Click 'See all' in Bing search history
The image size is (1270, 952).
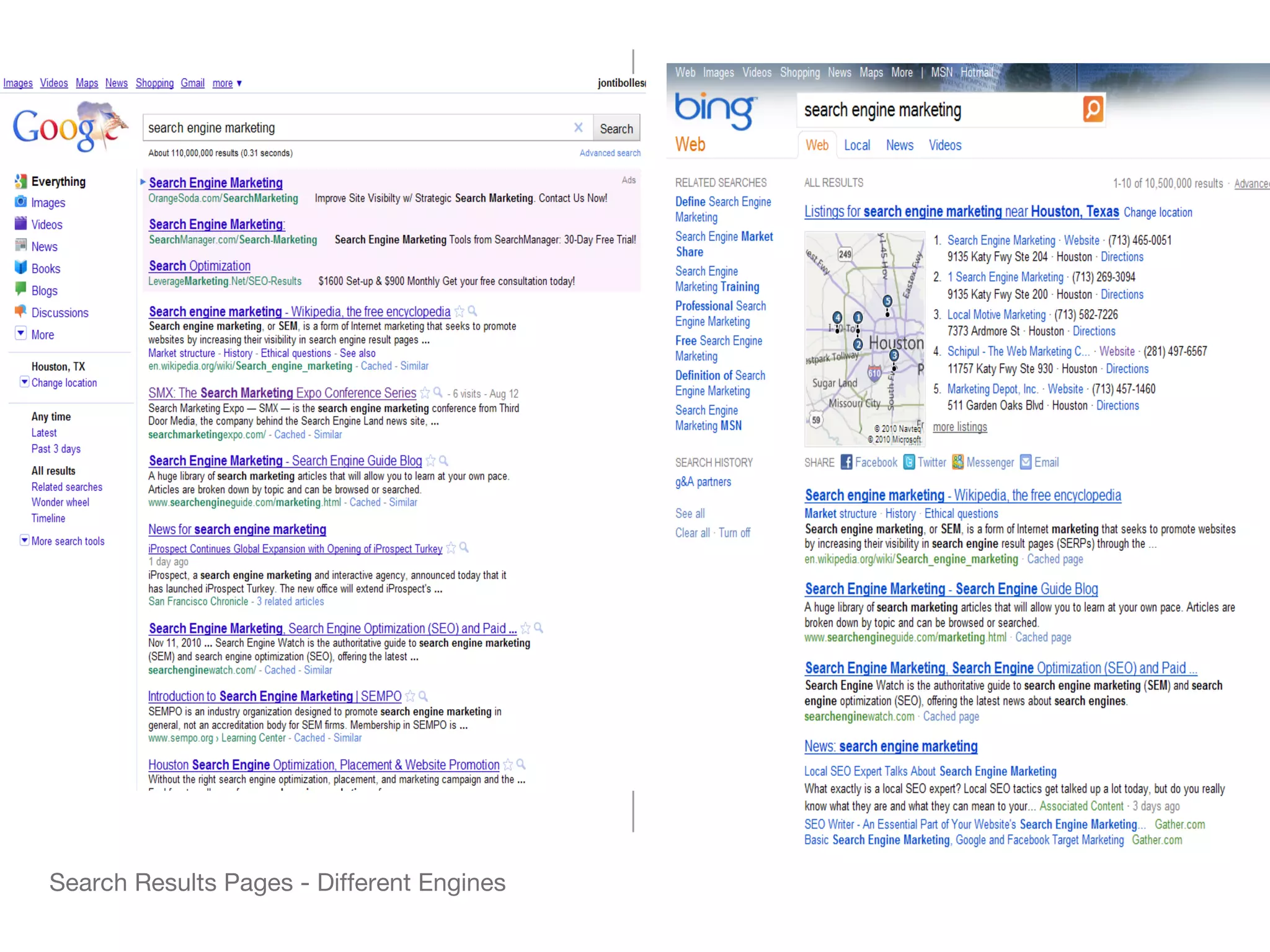pos(690,514)
